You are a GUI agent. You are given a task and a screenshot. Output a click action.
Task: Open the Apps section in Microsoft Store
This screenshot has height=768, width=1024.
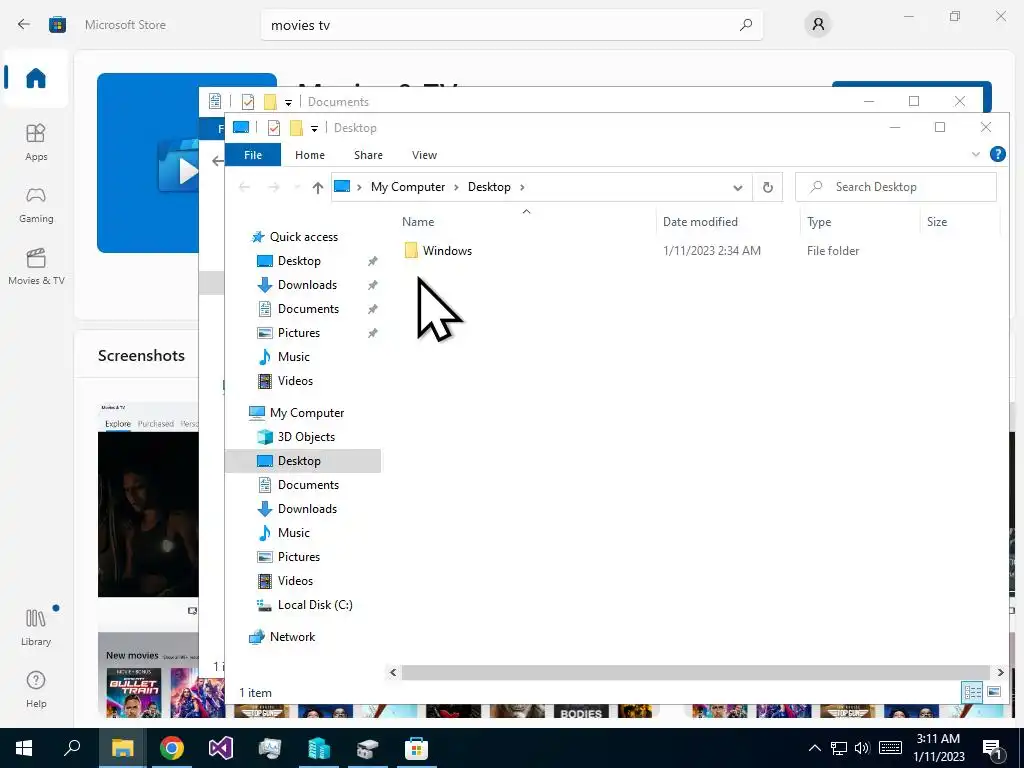[36, 142]
